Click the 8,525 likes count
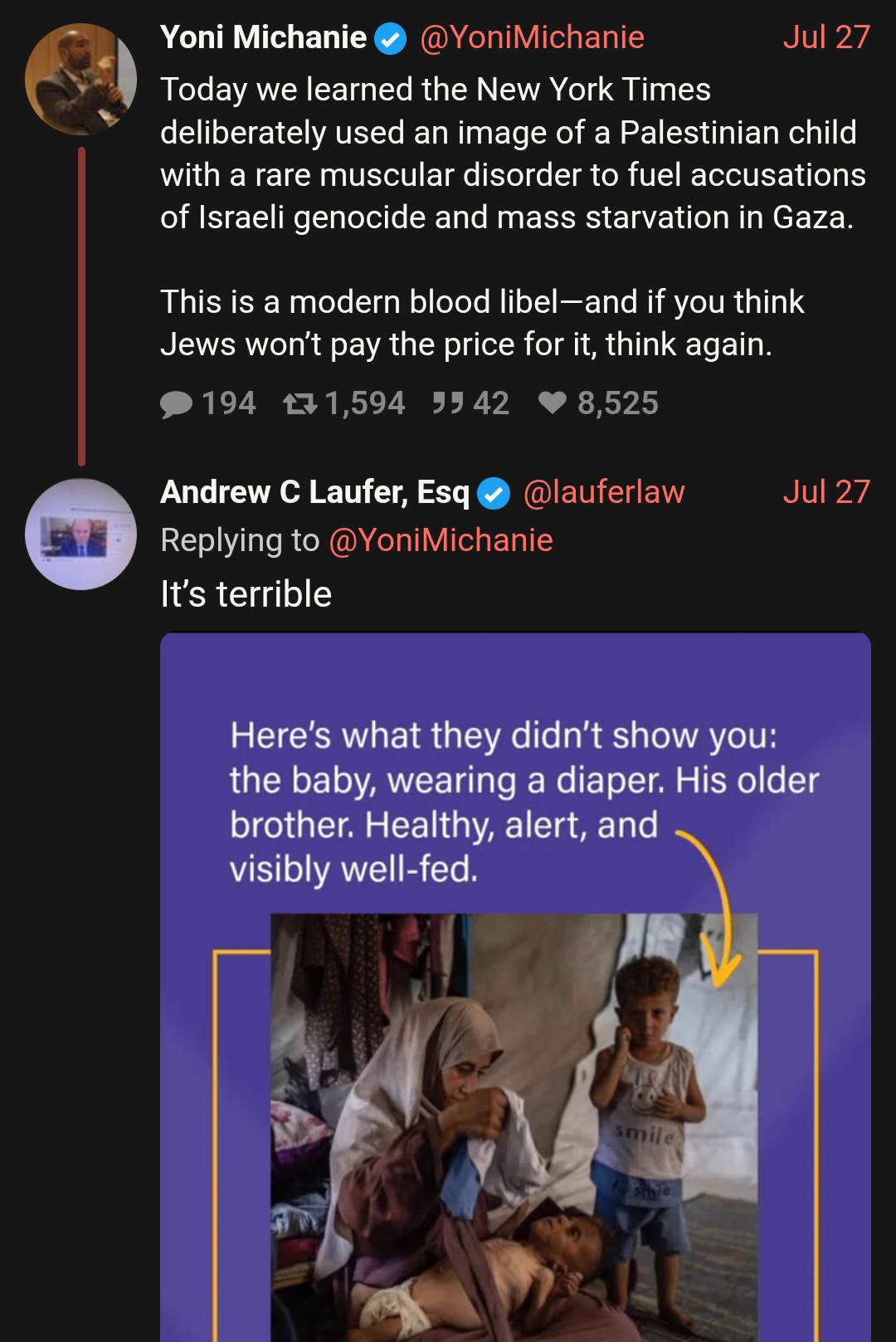 (x=618, y=403)
